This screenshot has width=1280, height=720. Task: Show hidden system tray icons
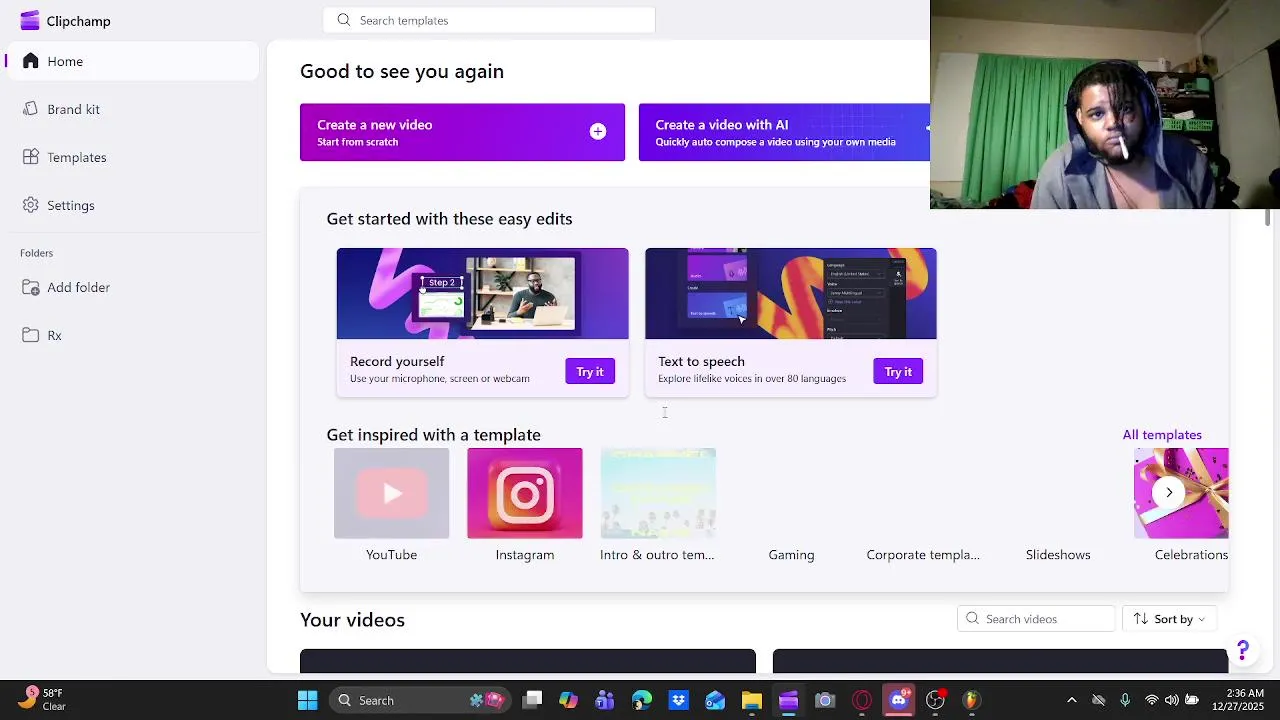(x=1072, y=700)
